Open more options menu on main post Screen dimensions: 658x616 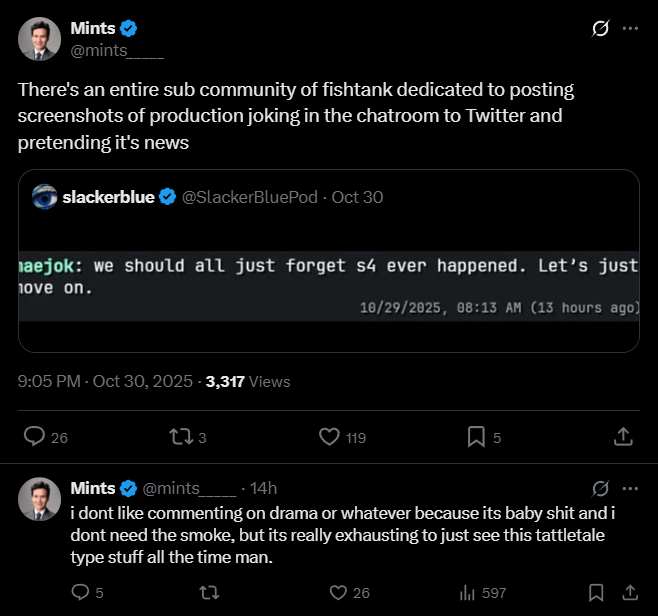click(x=630, y=29)
